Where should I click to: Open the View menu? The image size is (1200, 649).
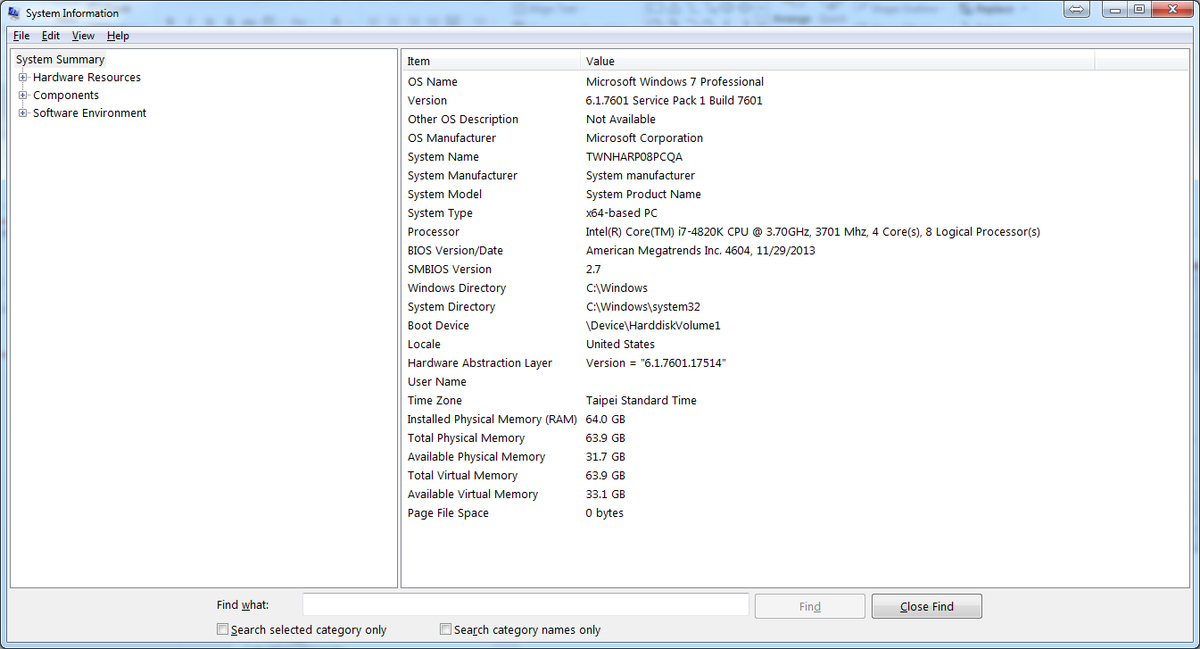click(83, 36)
